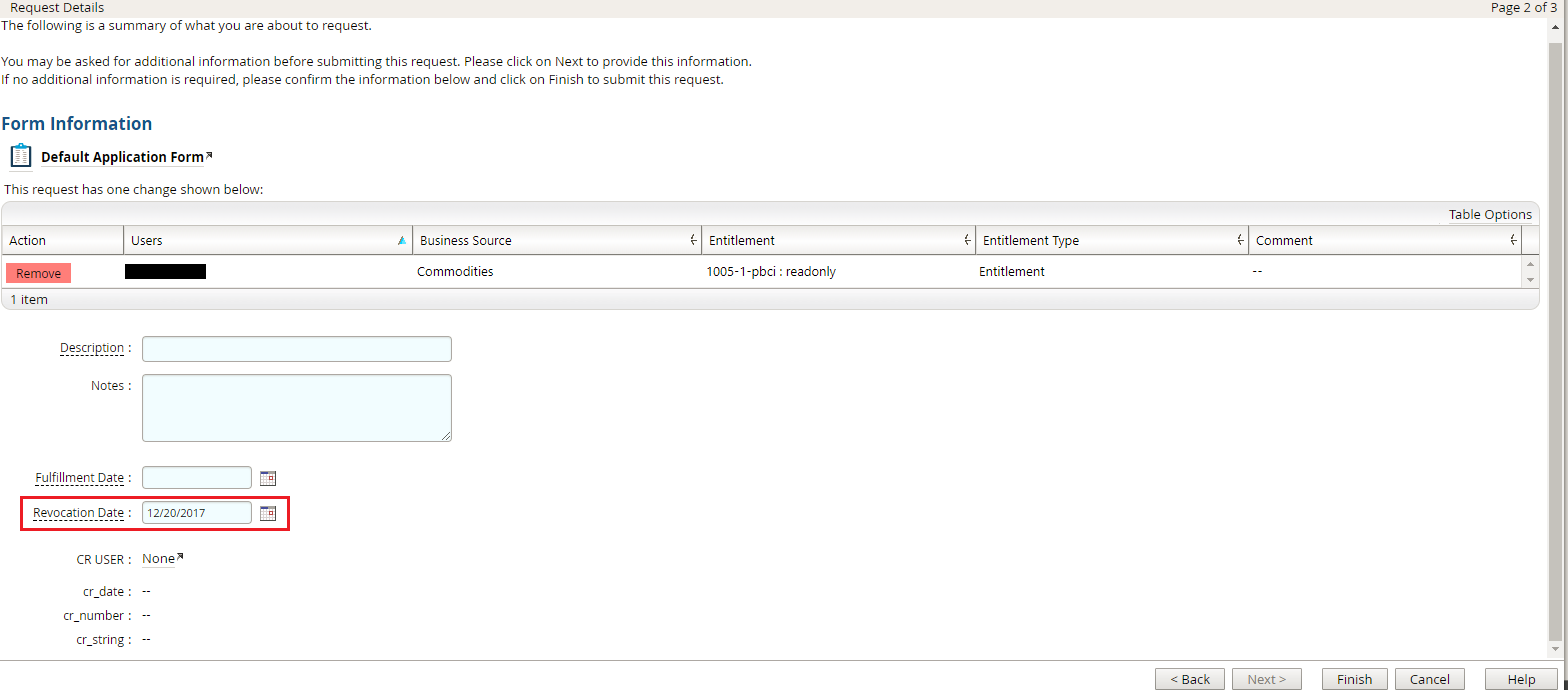Go to previous page with Back

(1189, 679)
